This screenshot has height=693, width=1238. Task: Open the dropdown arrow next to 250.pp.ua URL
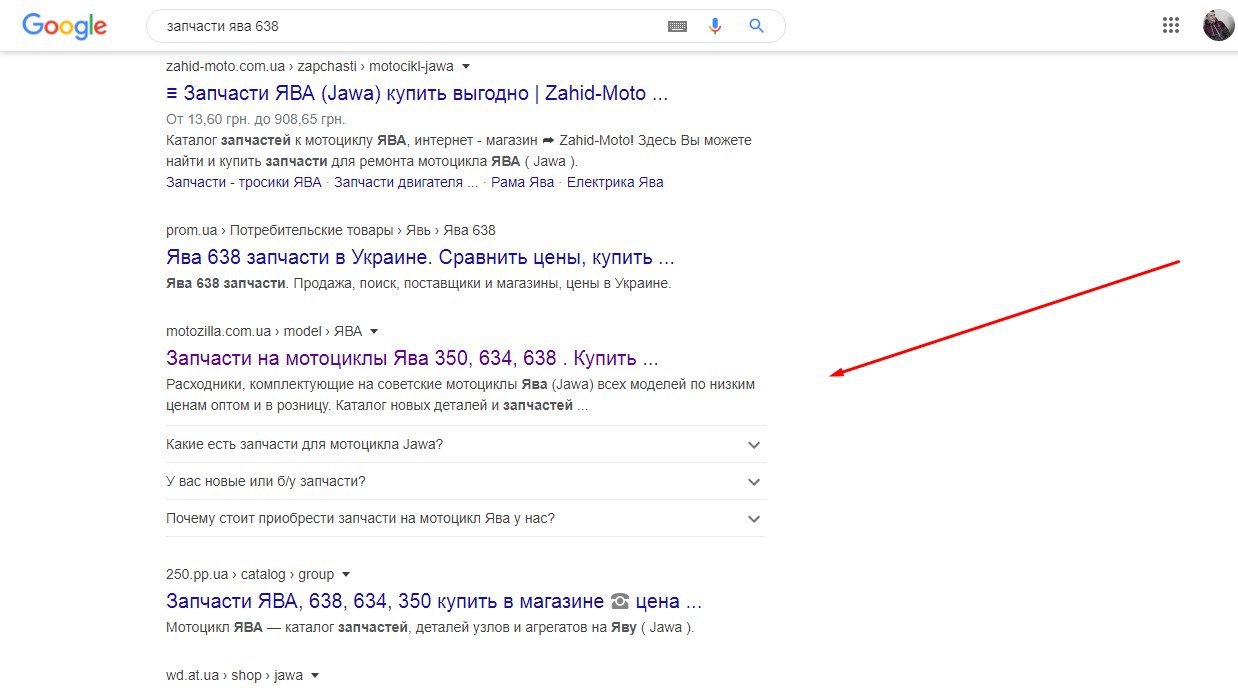[x=346, y=575]
